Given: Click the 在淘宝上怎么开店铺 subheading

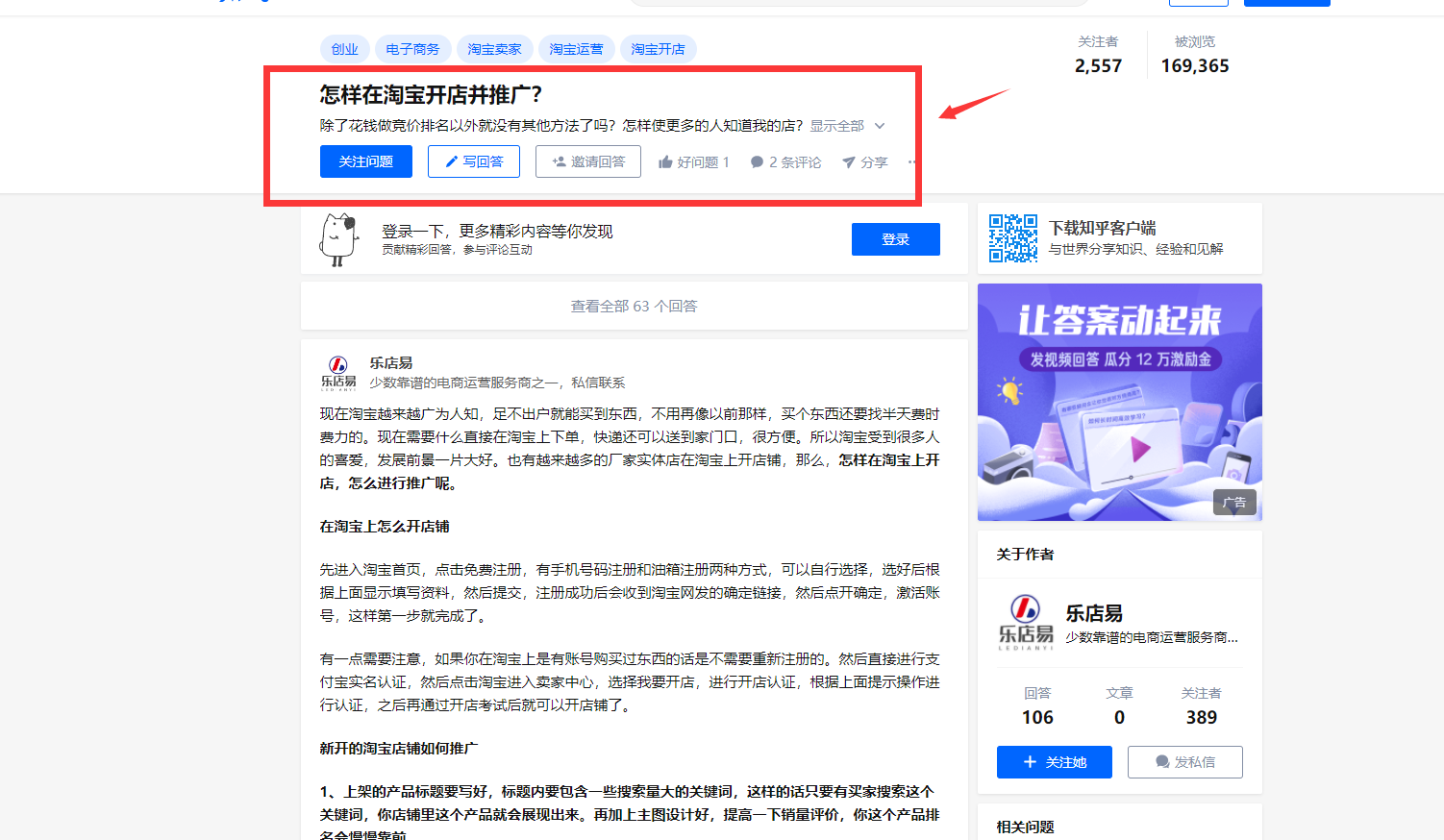Looking at the screenshot, I should 385,527.
